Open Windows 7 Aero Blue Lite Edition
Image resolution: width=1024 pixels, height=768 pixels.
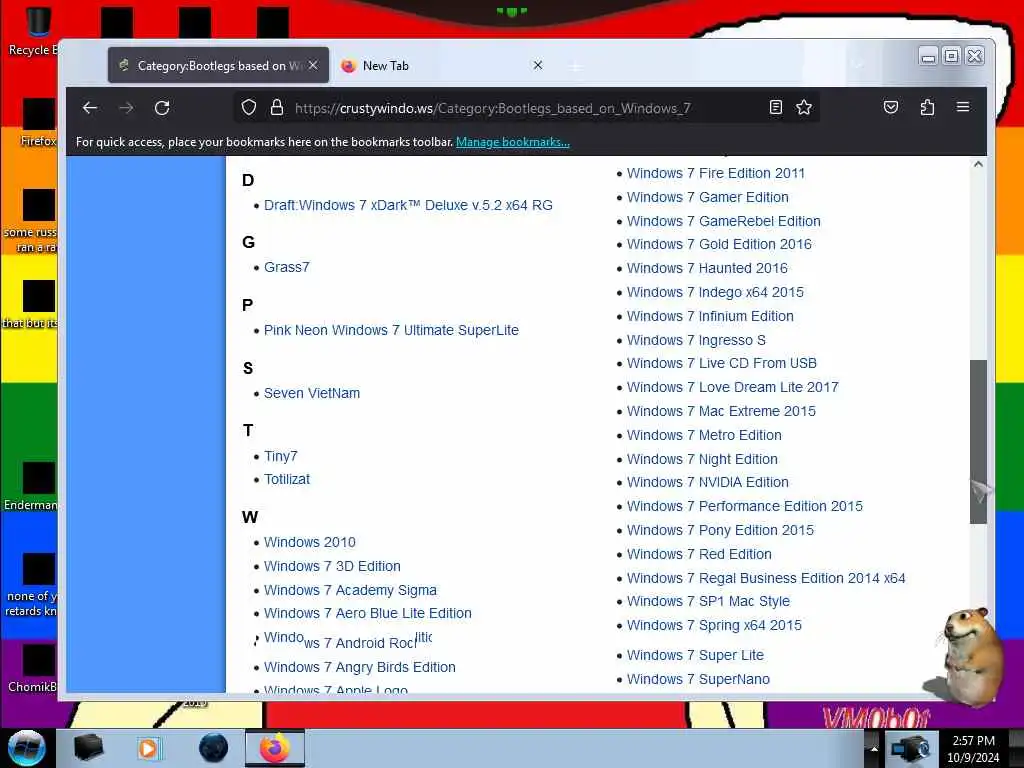point(368,613)
